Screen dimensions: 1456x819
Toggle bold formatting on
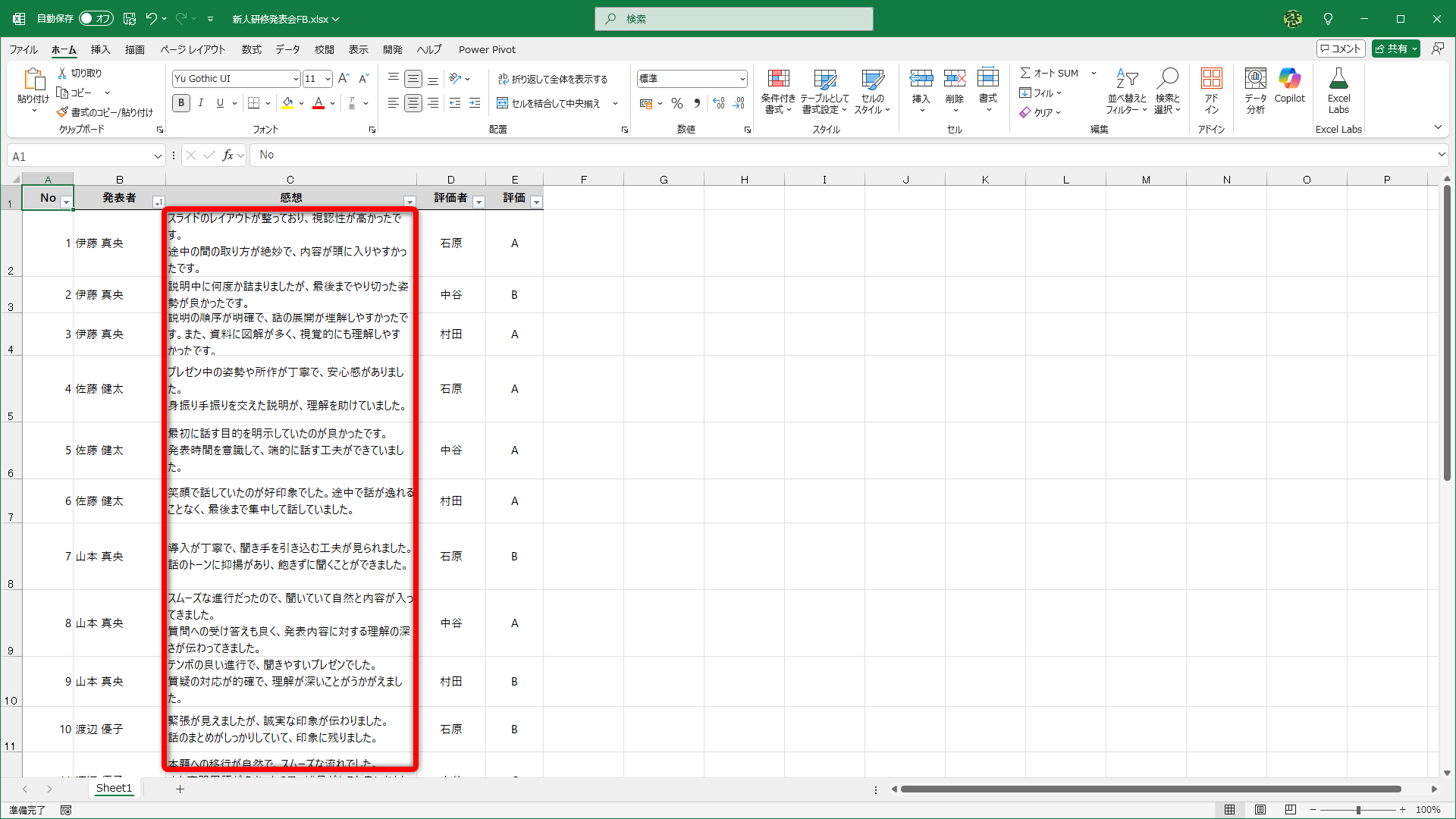click(180, 103)
